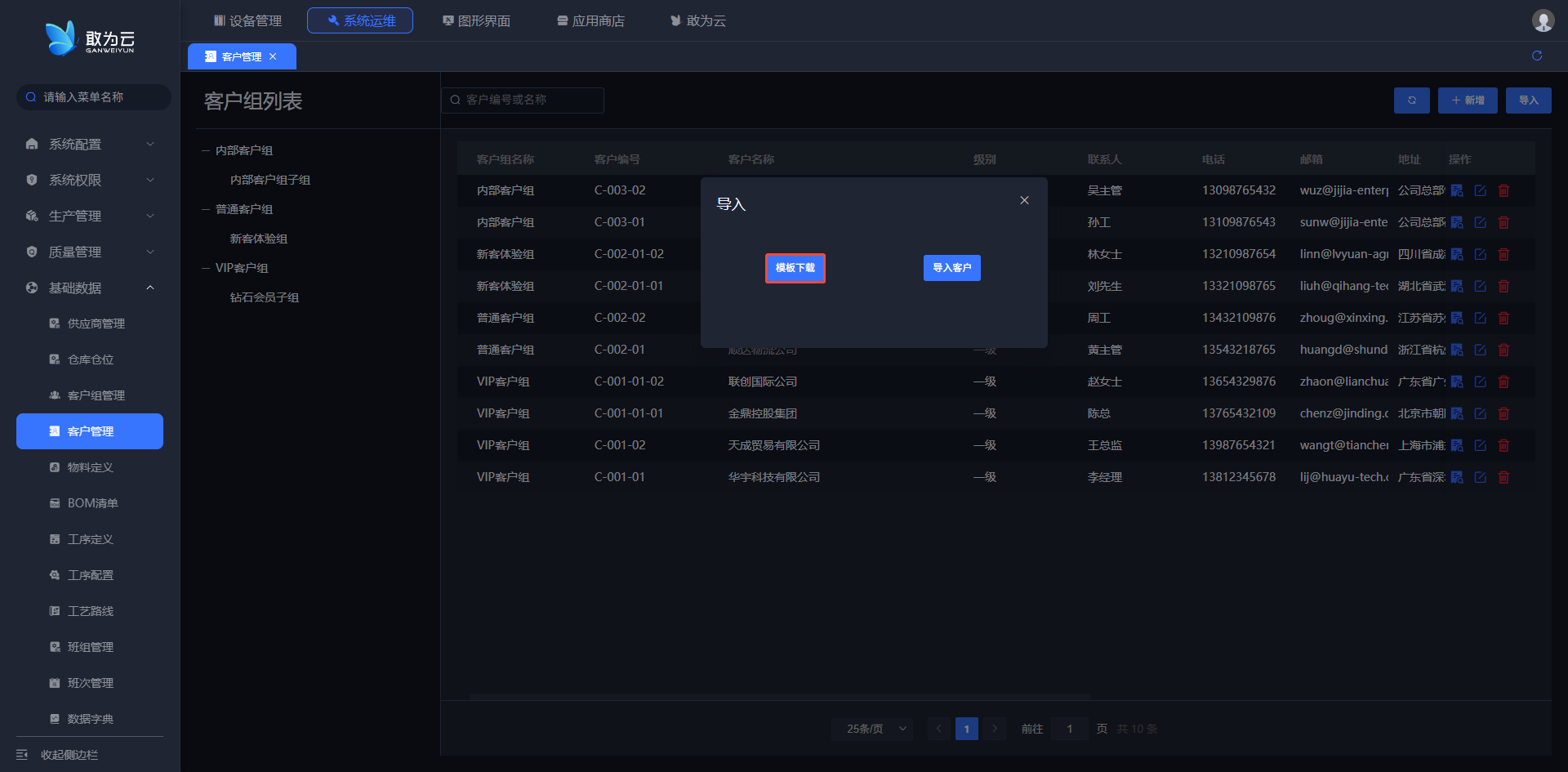Close the 导入 dialog with X icon
The height and width of the screenshot is (772, 1568).
click(1024, 200)
